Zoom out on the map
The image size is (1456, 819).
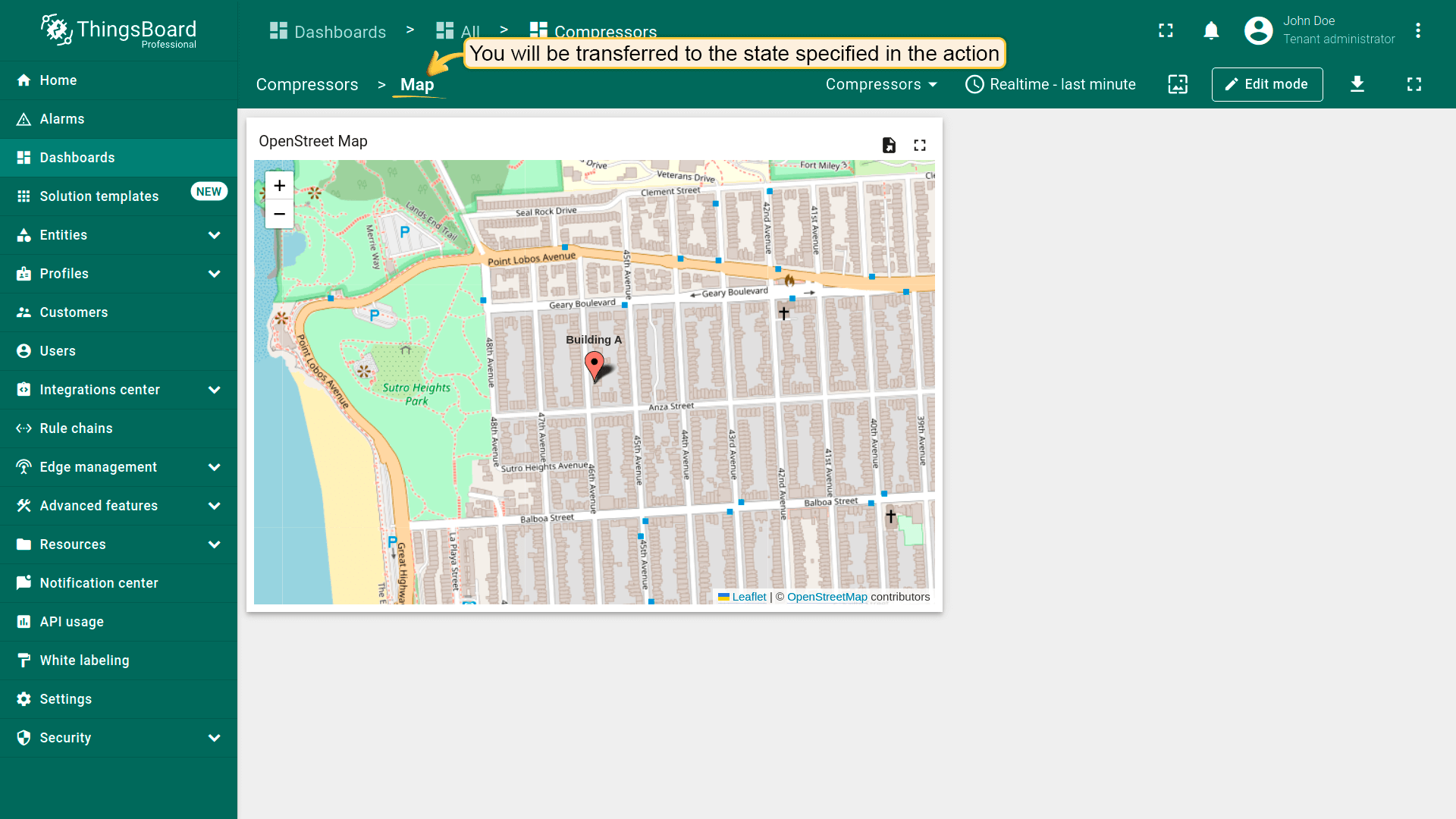click(279, 214)
